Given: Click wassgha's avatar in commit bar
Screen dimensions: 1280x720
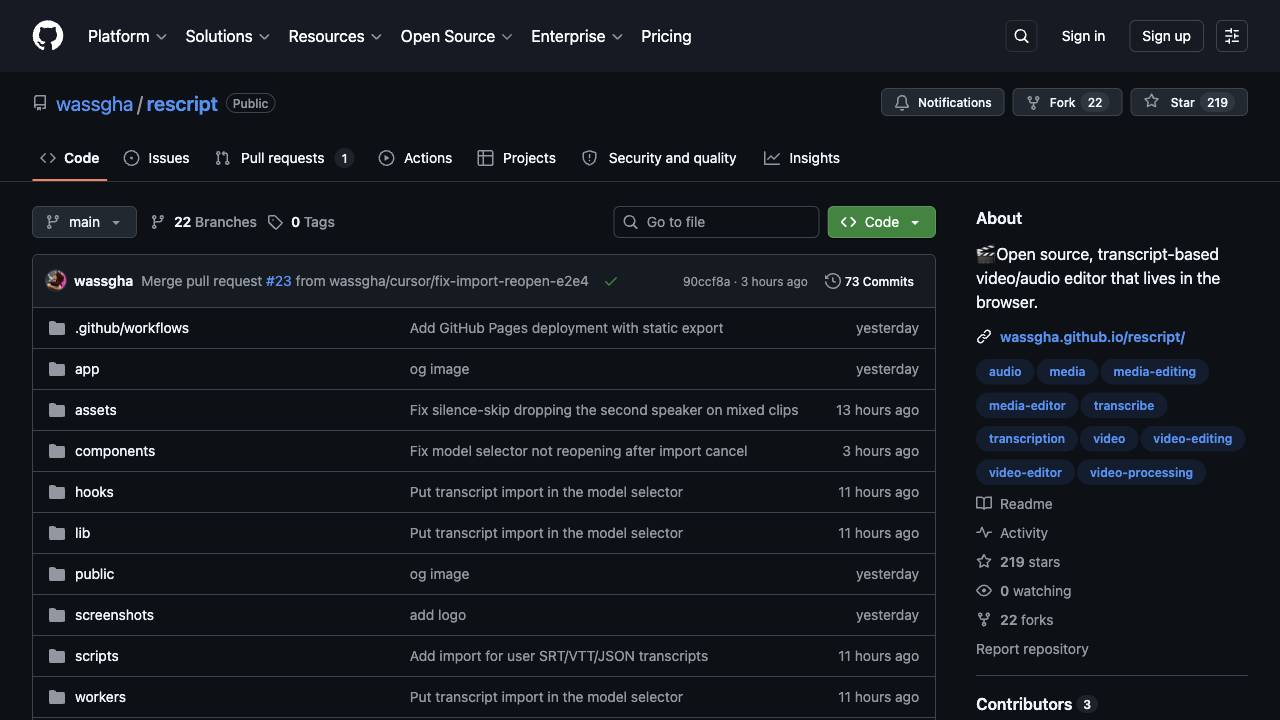Looking at the screenshot, I should pyautogui.click(x=56, y=281).
